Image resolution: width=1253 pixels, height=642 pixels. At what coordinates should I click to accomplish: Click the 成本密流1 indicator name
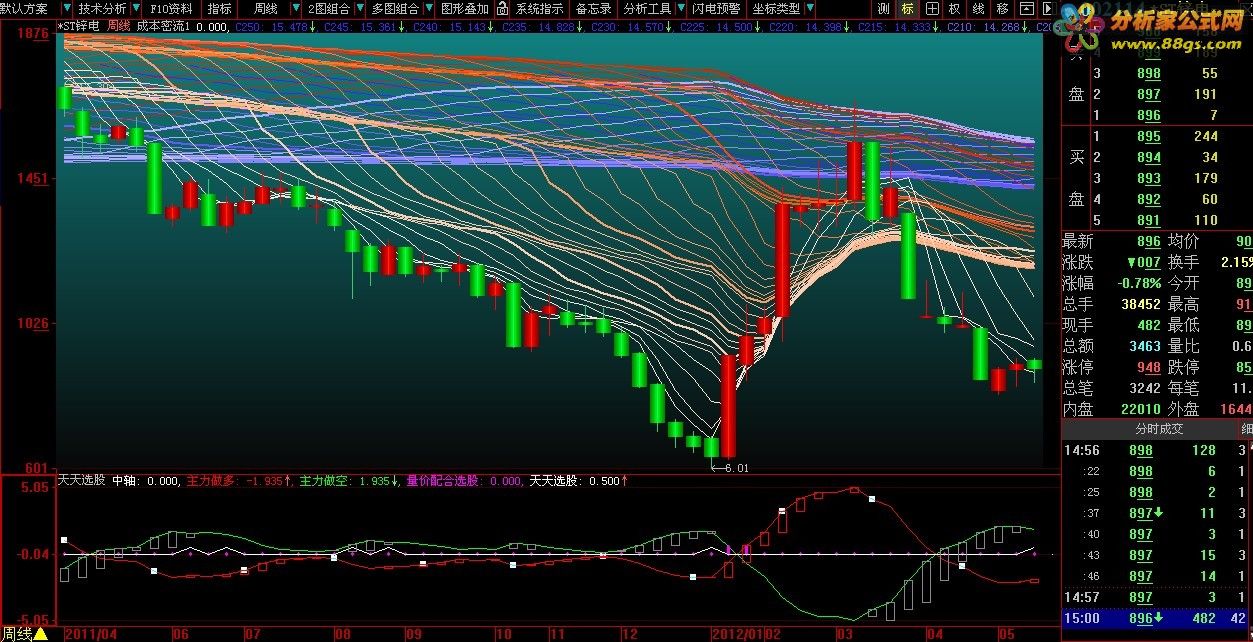click(163, 26)
